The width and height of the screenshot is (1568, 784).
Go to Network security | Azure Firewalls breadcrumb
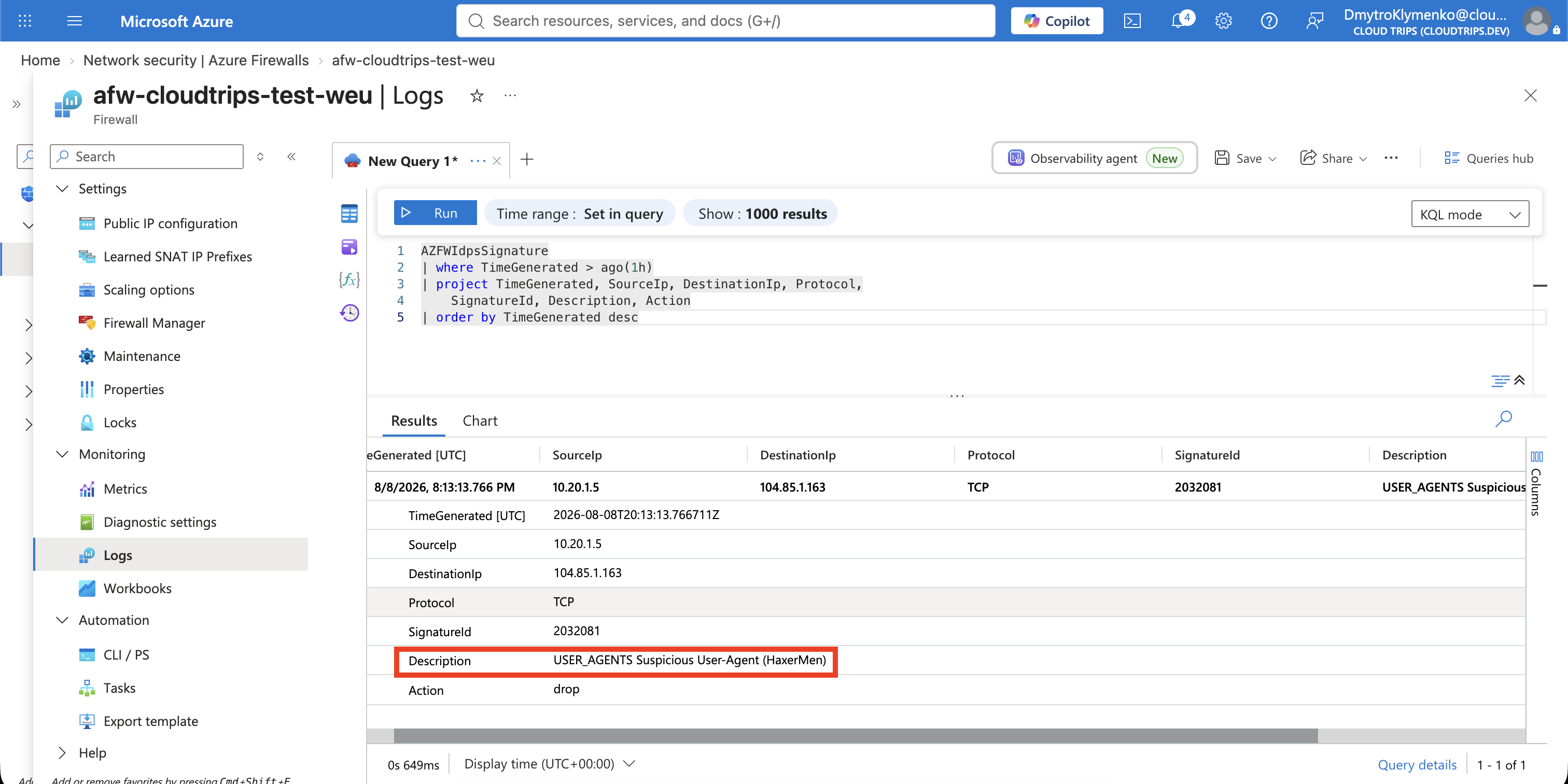pyautogui.click(x=196, y=60)
